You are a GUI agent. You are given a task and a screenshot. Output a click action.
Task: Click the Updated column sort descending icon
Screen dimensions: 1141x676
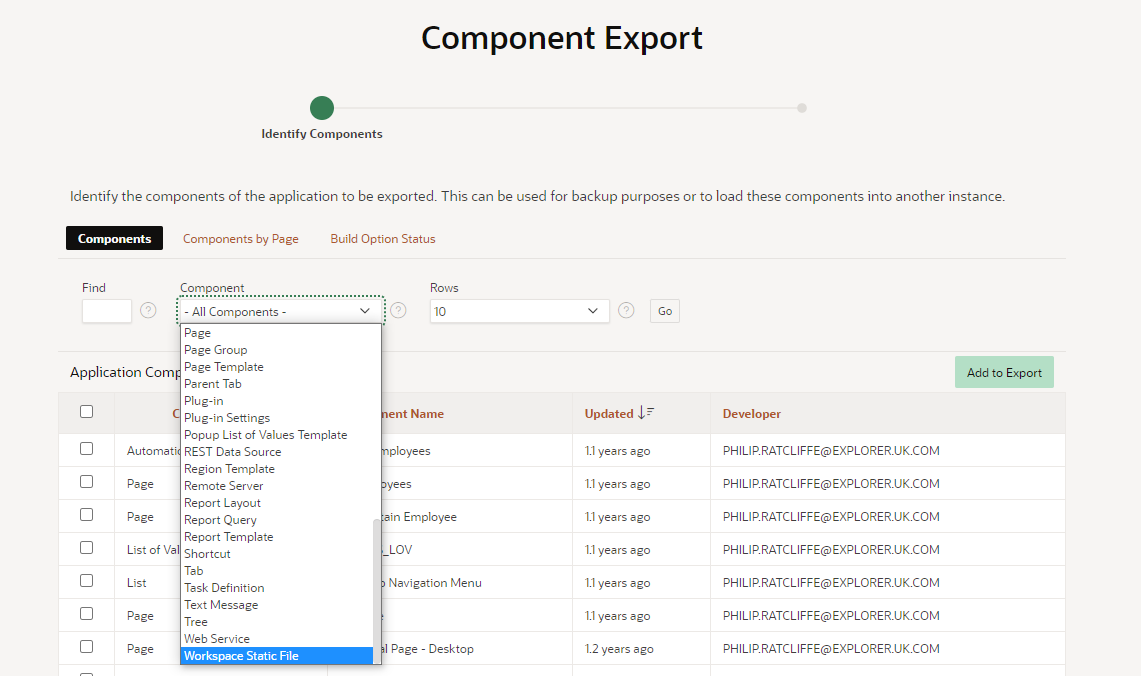coord(645,413)
